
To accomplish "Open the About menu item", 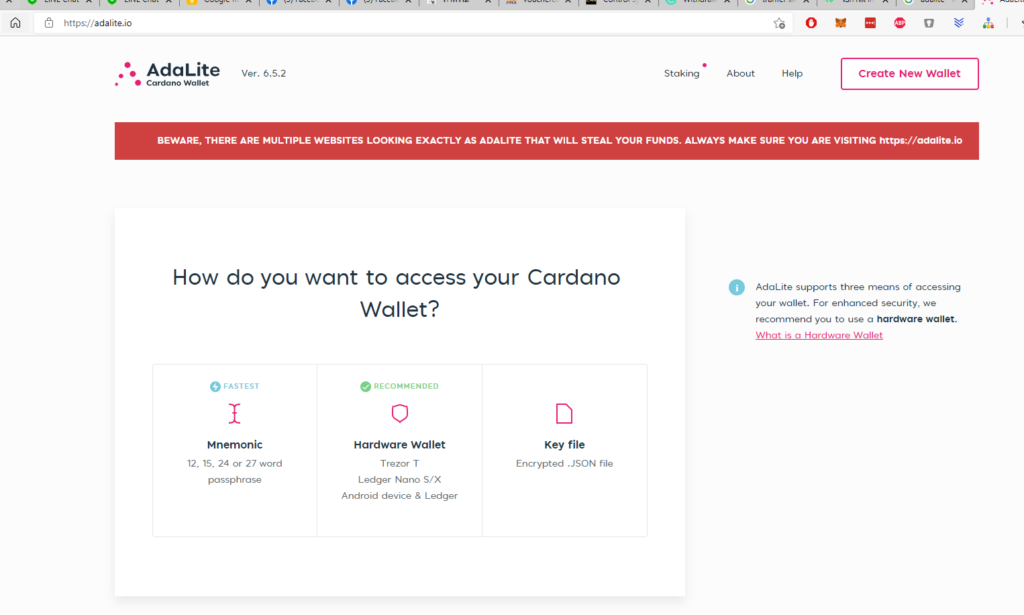I will tap(741, 74).
